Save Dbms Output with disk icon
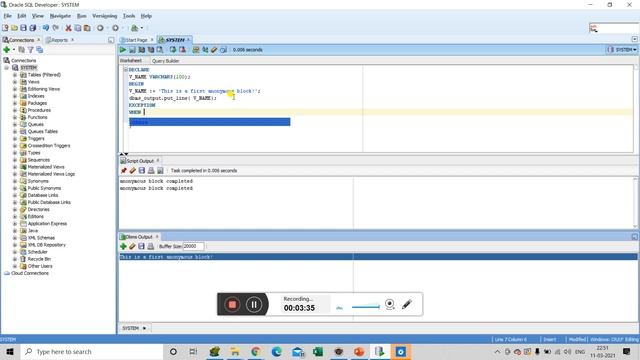The width and height of the screenshot is (640, 360). pos(141,246)
